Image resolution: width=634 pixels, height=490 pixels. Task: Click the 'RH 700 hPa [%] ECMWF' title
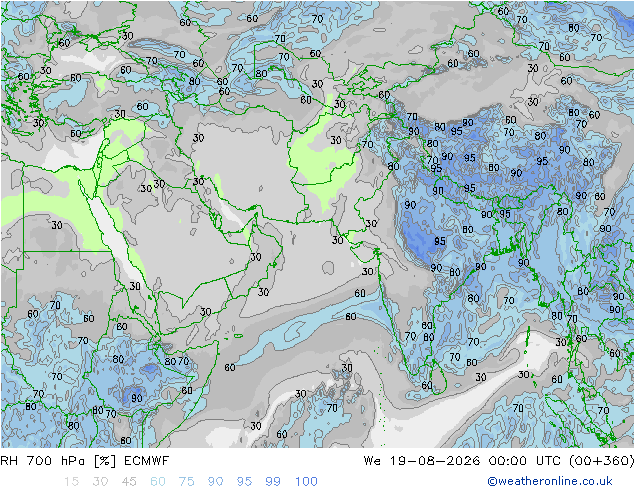point(85,461)
